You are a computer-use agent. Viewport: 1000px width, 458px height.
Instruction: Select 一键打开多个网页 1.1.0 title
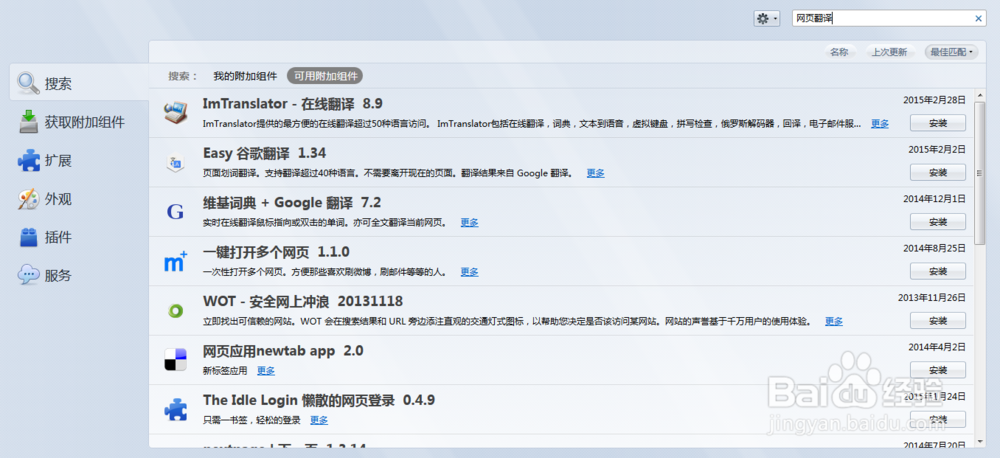276,251
